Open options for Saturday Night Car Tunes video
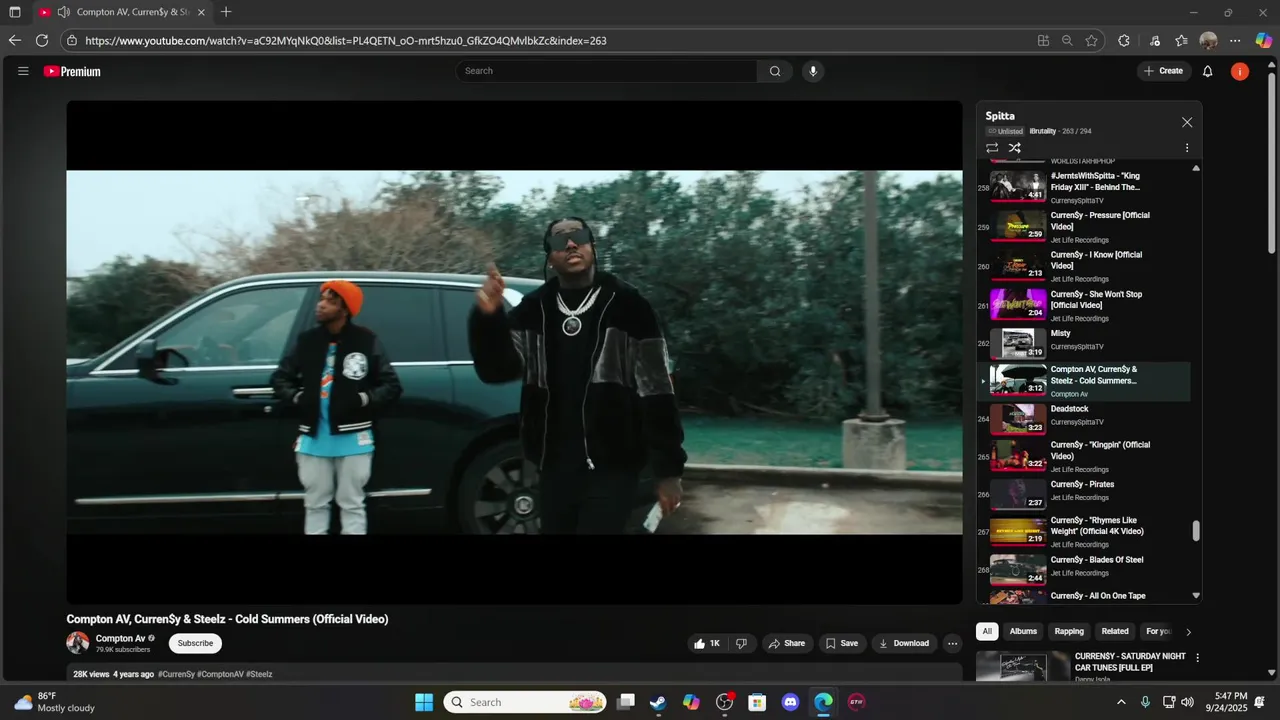The width and height of the screenshot is (1280, 720). [1197, 658]
